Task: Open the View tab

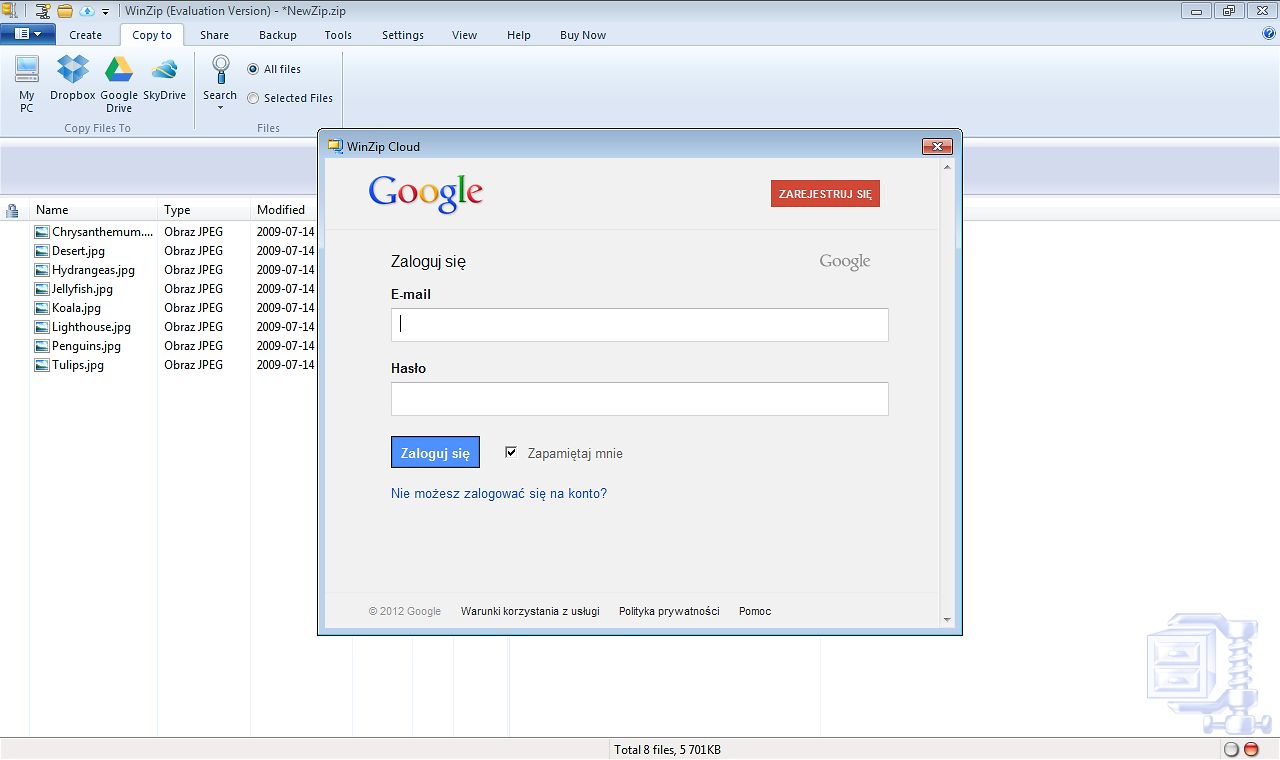Action: [x=464, y=35]
